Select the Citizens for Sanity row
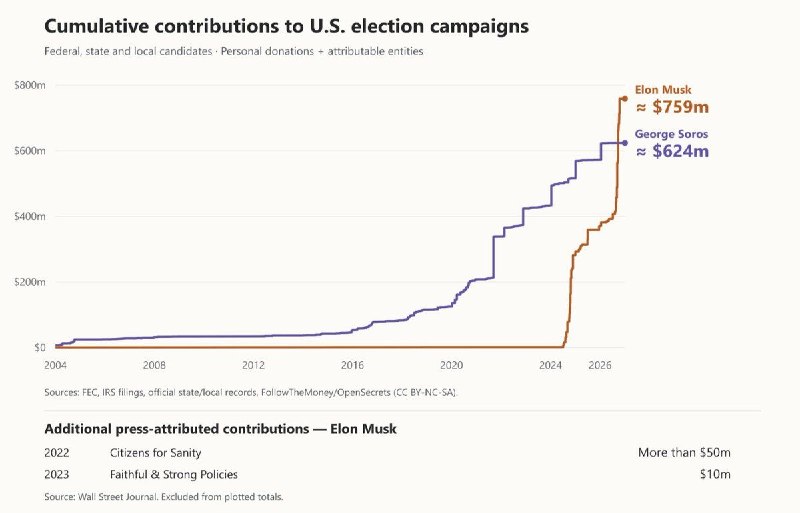Viewport: 800px width, 513px height. coord(387,453)
